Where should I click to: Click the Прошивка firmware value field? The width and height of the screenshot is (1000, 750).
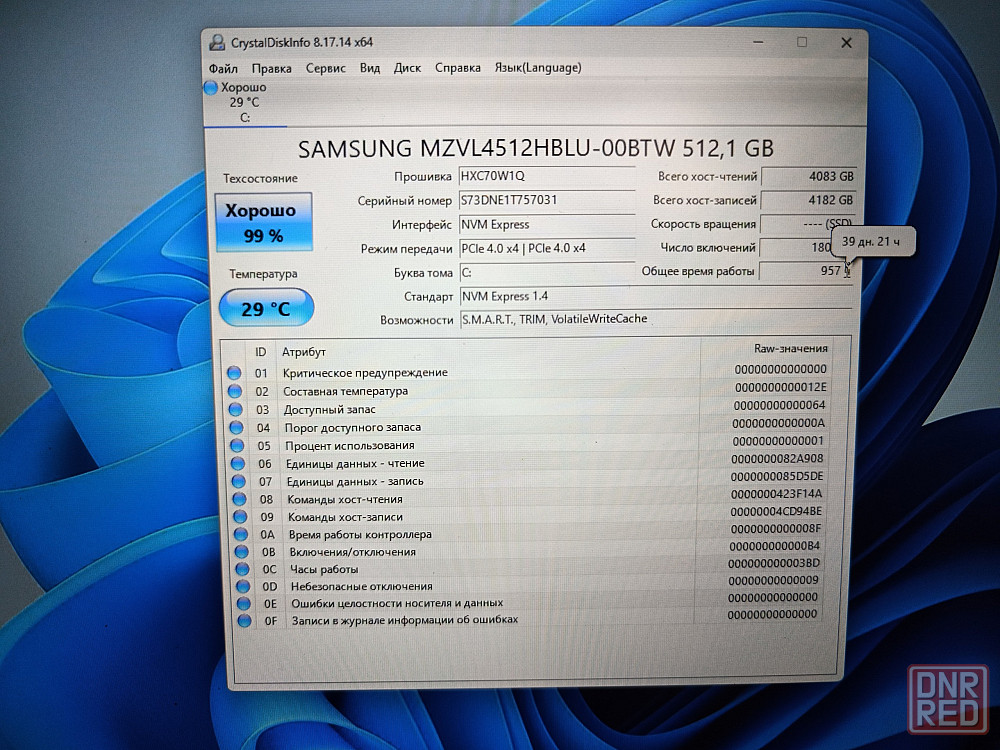[546, 176]
